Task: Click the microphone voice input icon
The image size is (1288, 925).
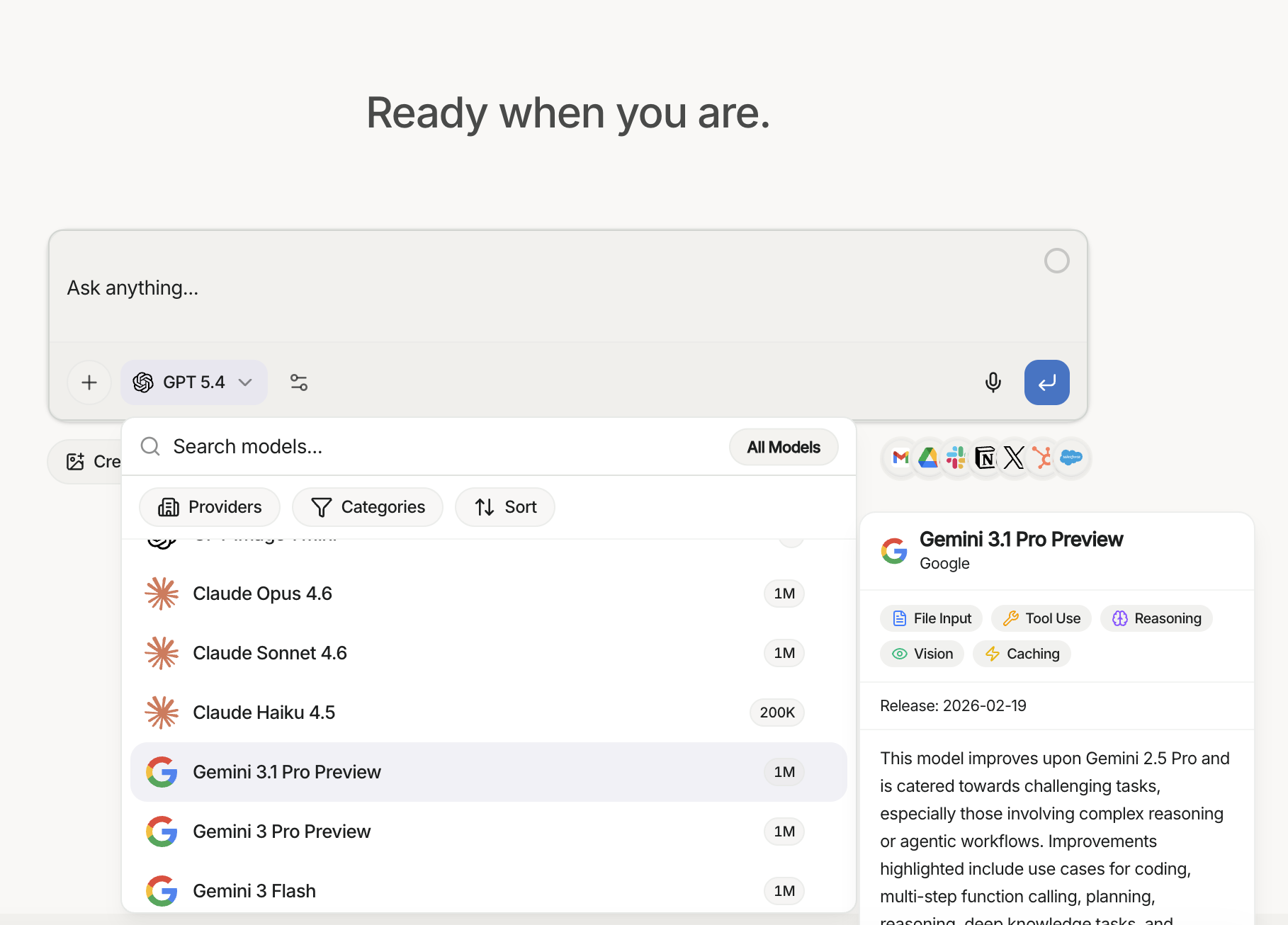Action: 993,382
